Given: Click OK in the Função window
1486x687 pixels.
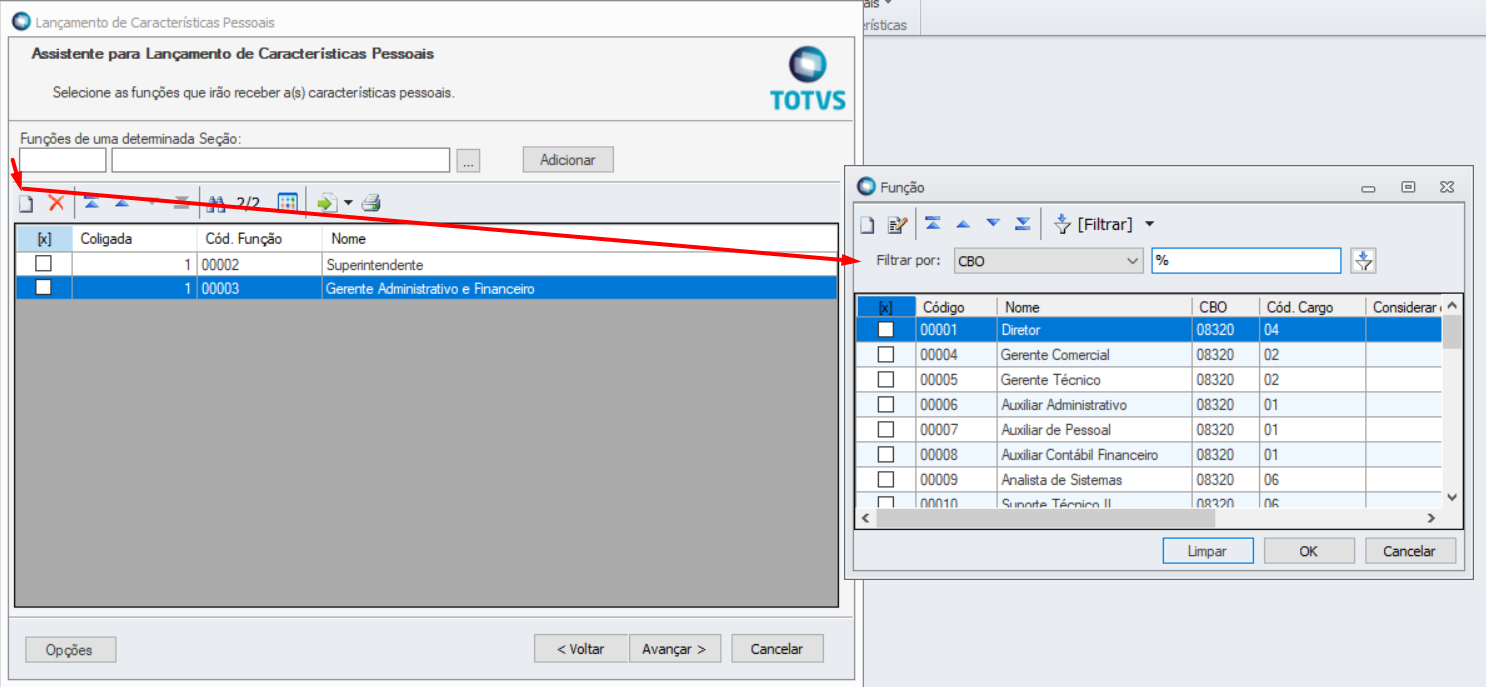Looking at the screenshot, I should tap(1309, 551).
